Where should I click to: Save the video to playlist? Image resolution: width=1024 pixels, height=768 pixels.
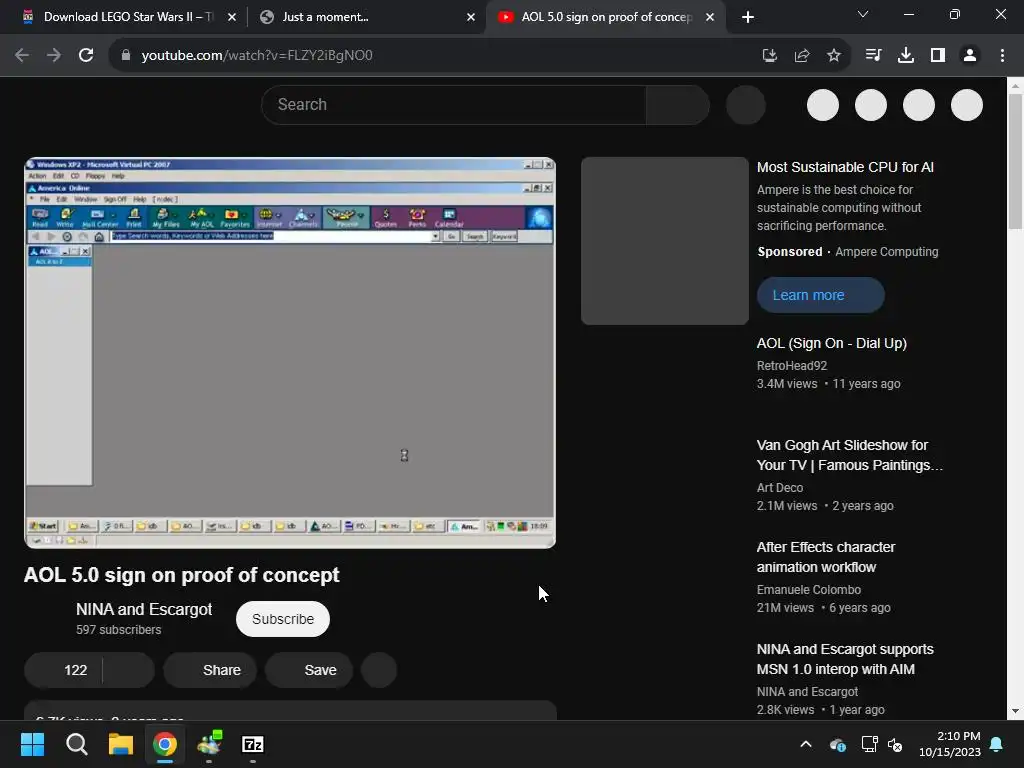[x=309, y=670]
